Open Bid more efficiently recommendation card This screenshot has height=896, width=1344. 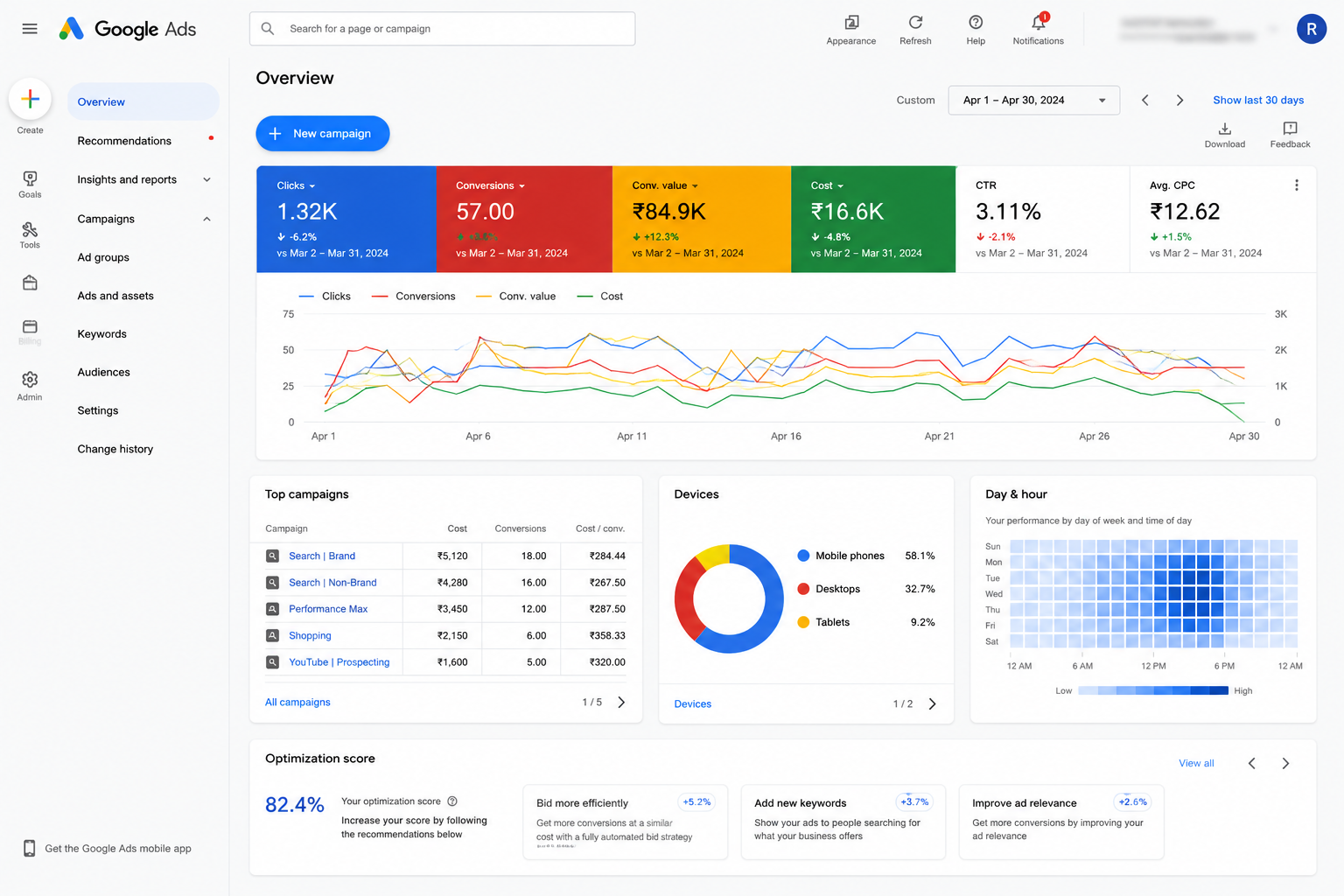point(626,822)
